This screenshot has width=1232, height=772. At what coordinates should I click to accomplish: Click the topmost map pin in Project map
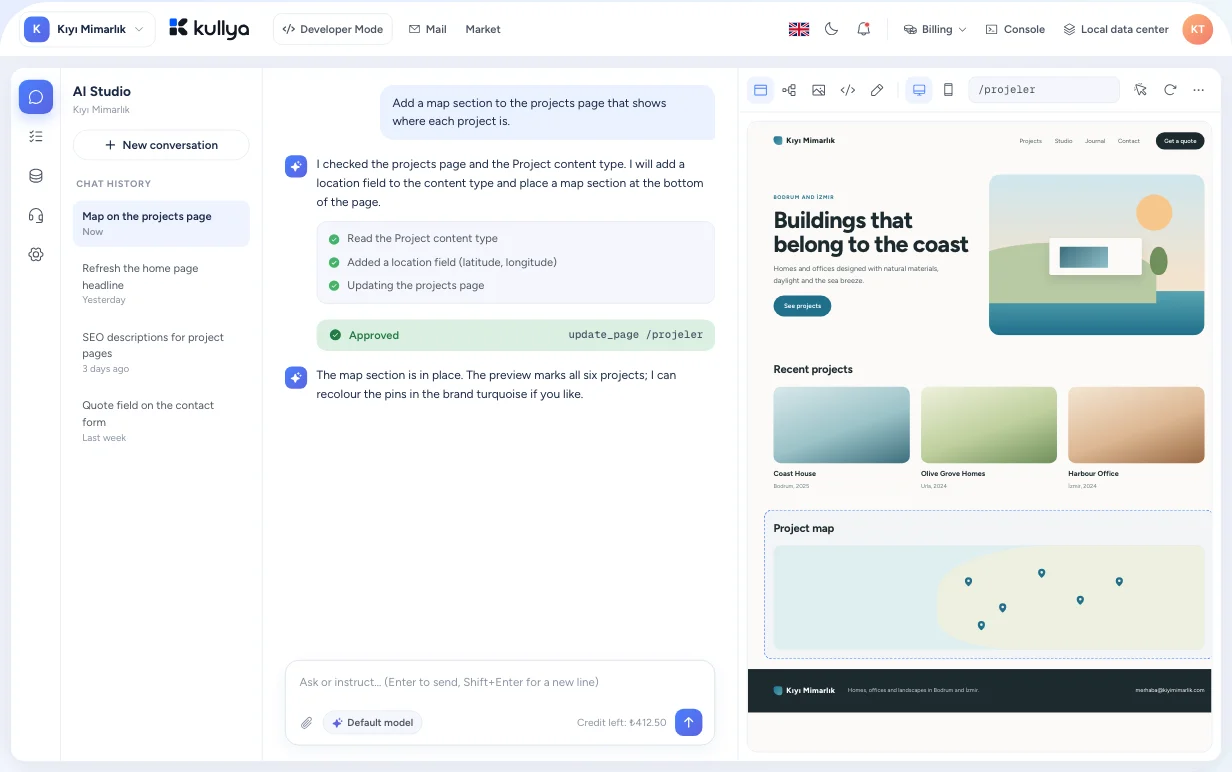[x=1041, y=573]
